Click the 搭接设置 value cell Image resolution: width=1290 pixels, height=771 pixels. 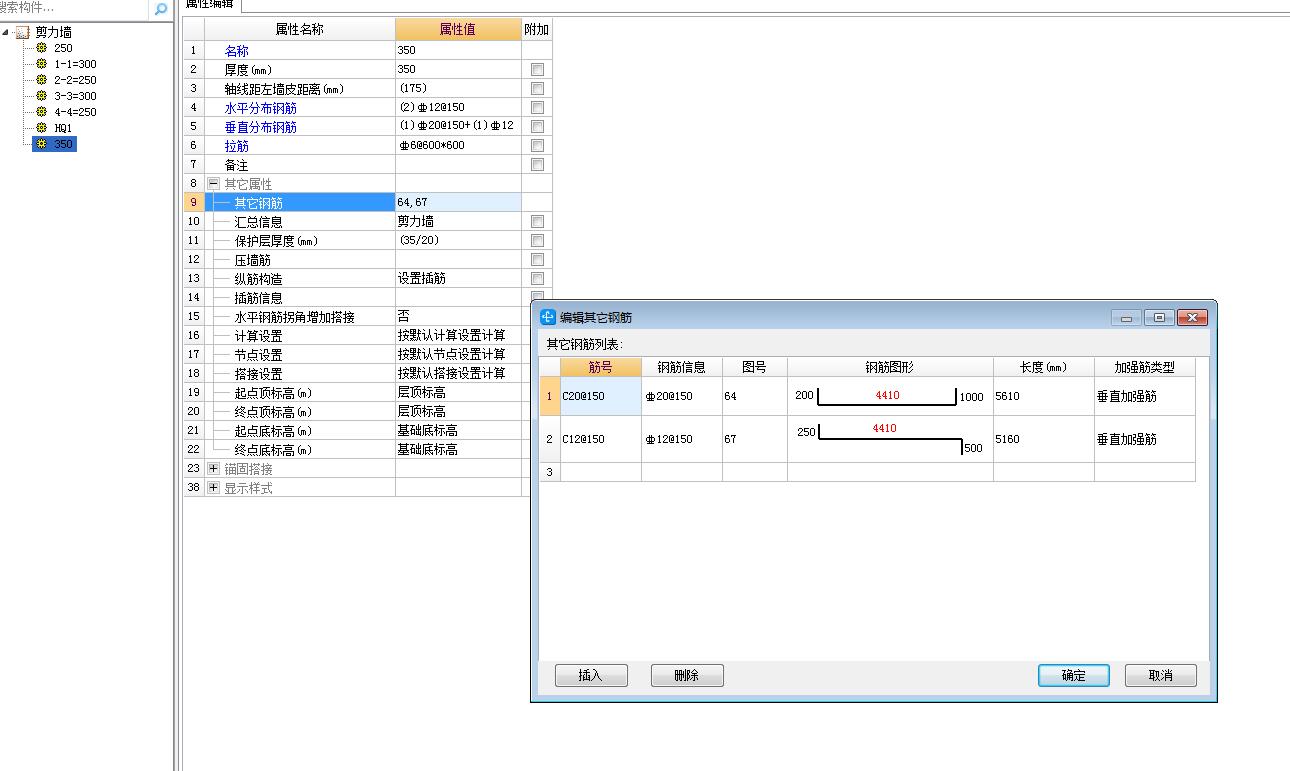pos(458,373)
